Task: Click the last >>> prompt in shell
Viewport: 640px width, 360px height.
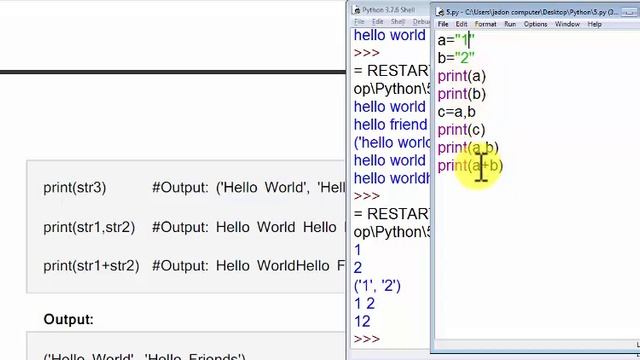Action: click(367, 339)
